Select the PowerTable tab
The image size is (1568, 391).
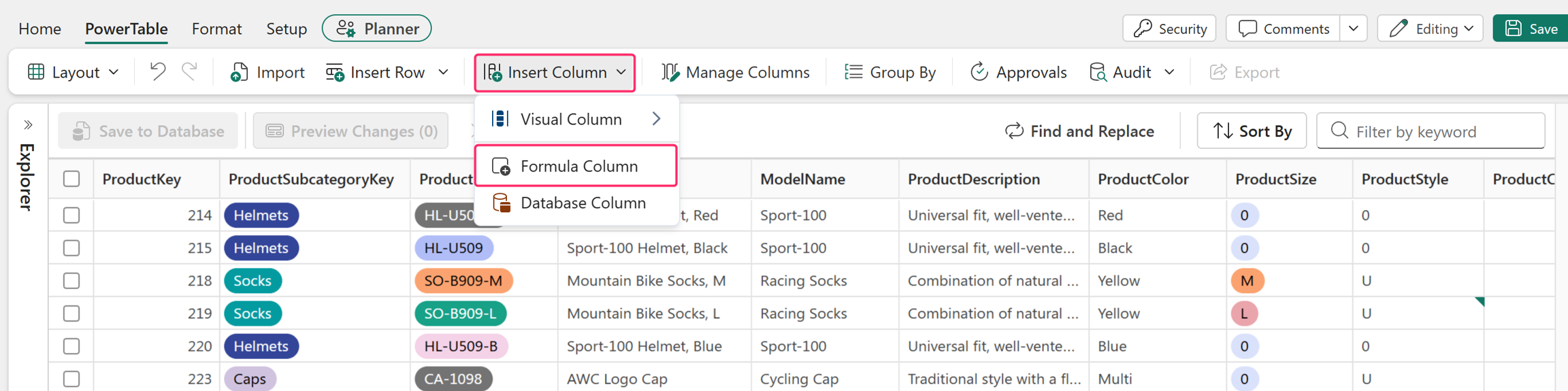coord(126,29)
